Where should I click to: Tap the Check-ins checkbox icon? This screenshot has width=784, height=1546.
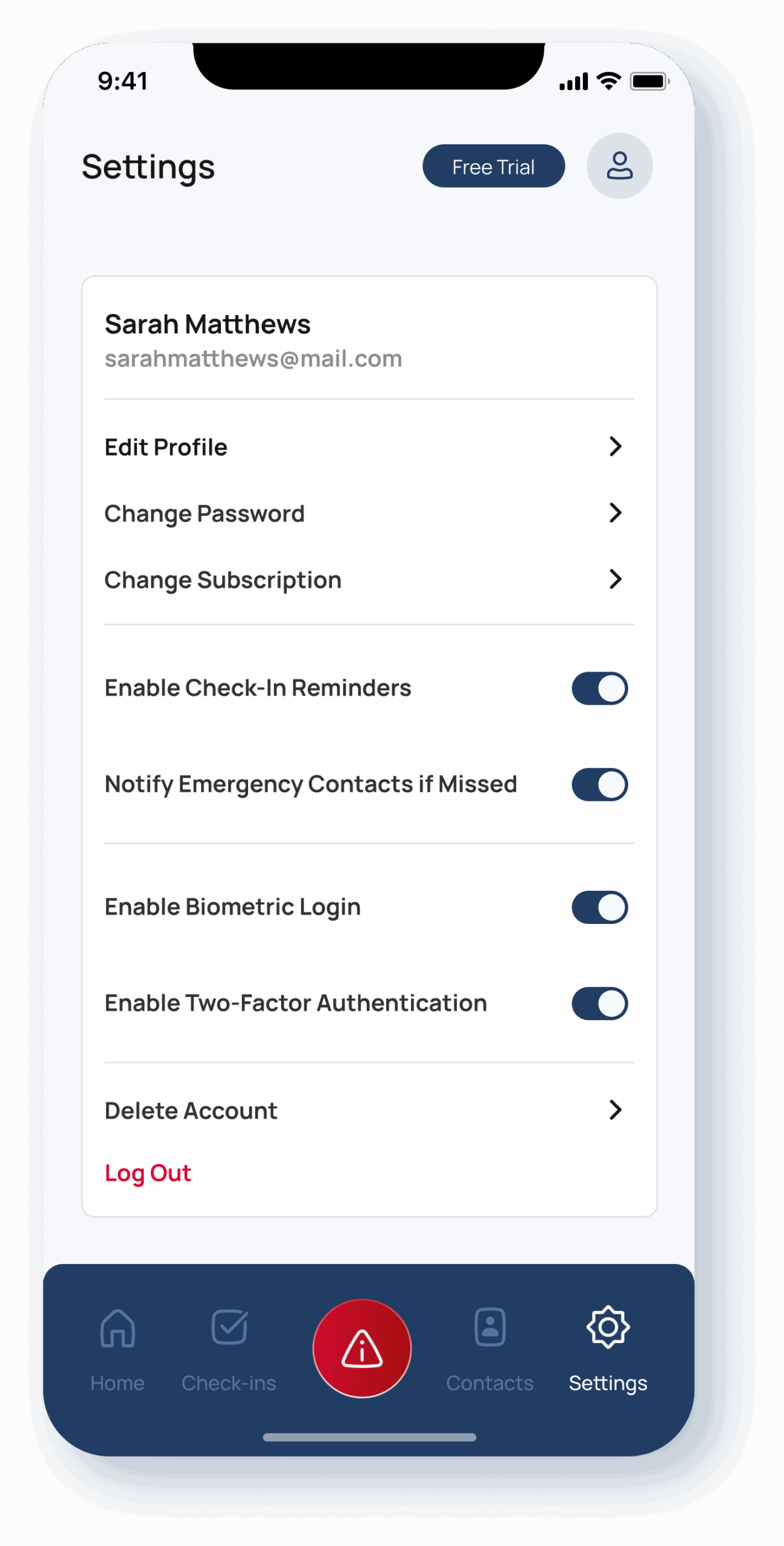229,1327
